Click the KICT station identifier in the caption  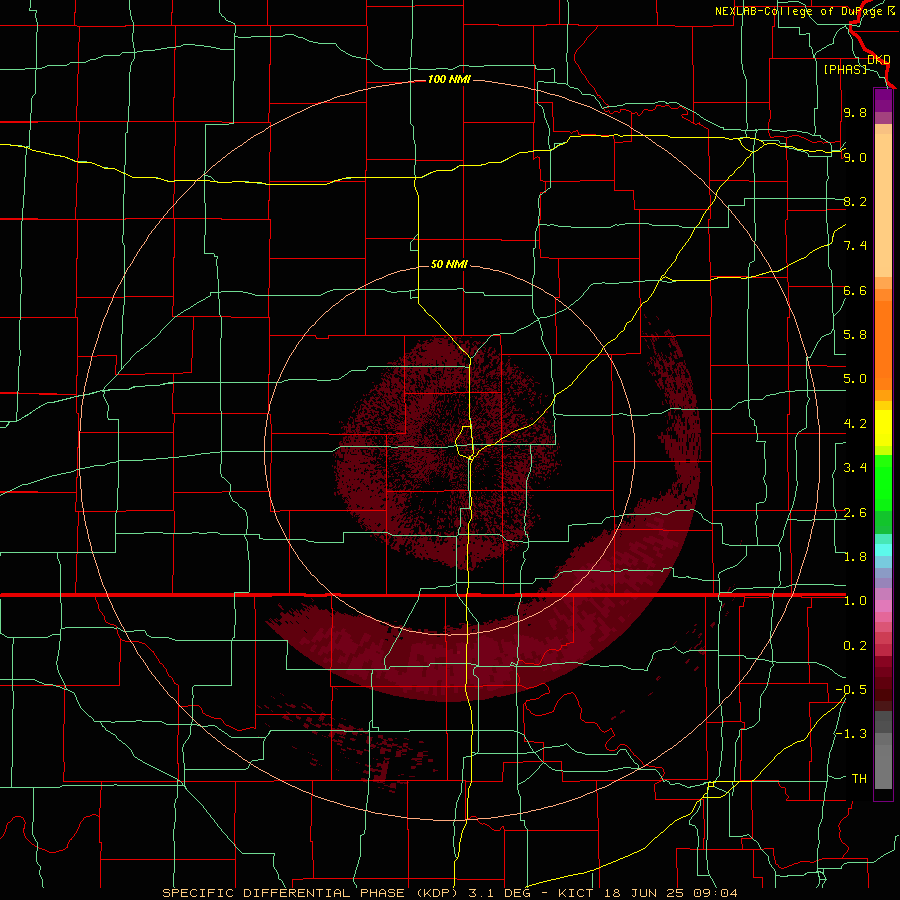pos(577,893)
